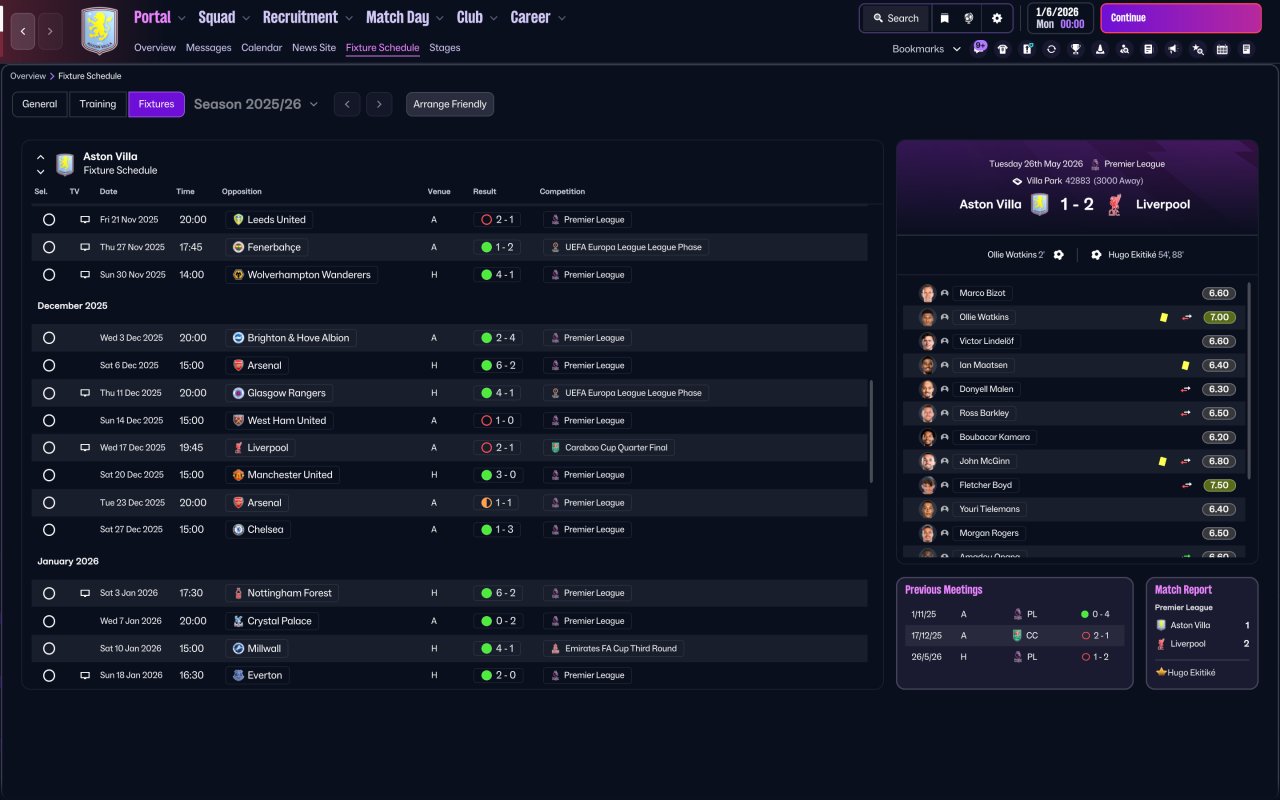This screenshot has height=800, width=1280.
Task: Click the Continue button
Action: (1181, 18)
